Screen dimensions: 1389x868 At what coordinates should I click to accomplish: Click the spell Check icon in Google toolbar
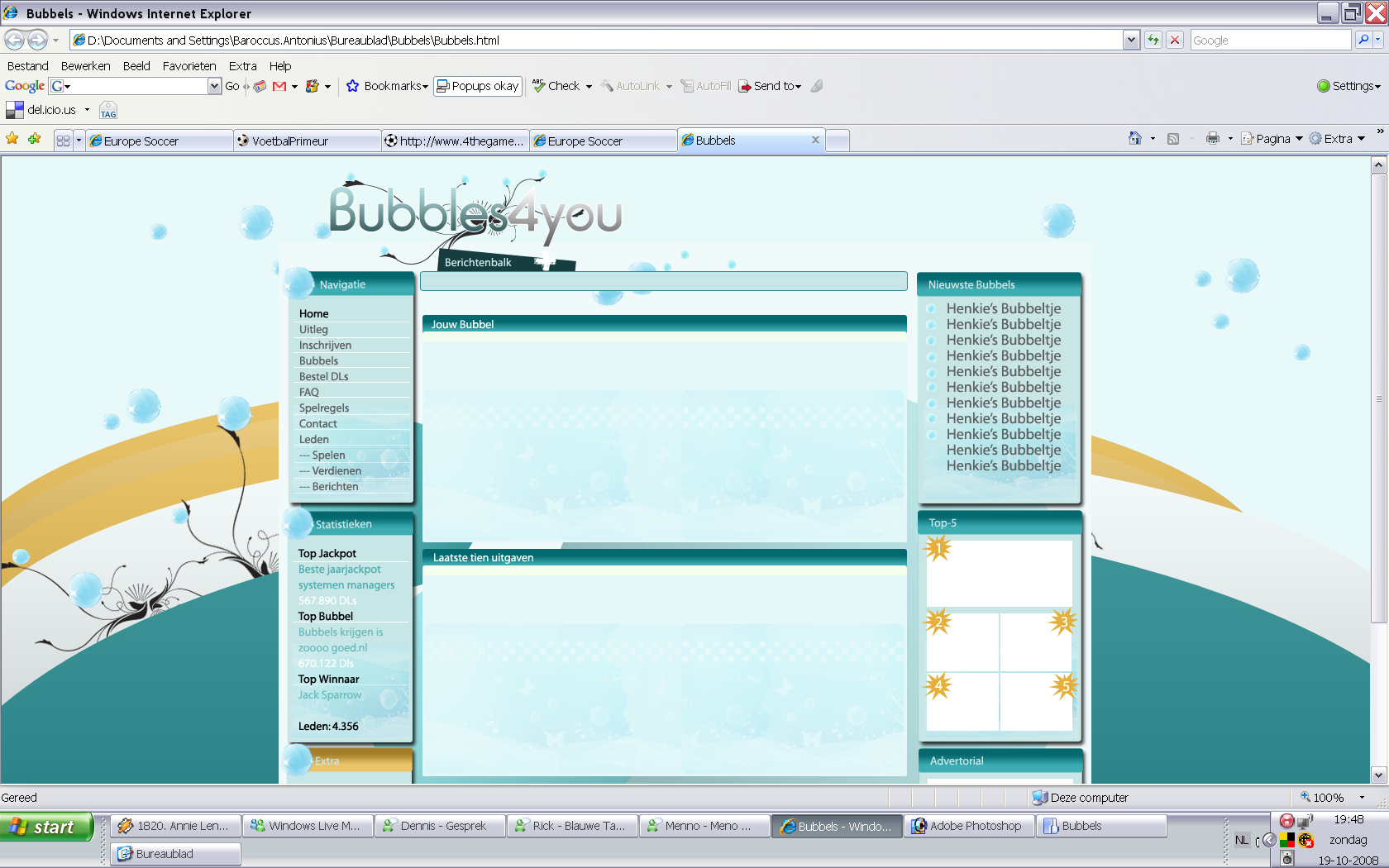point(539,85)
